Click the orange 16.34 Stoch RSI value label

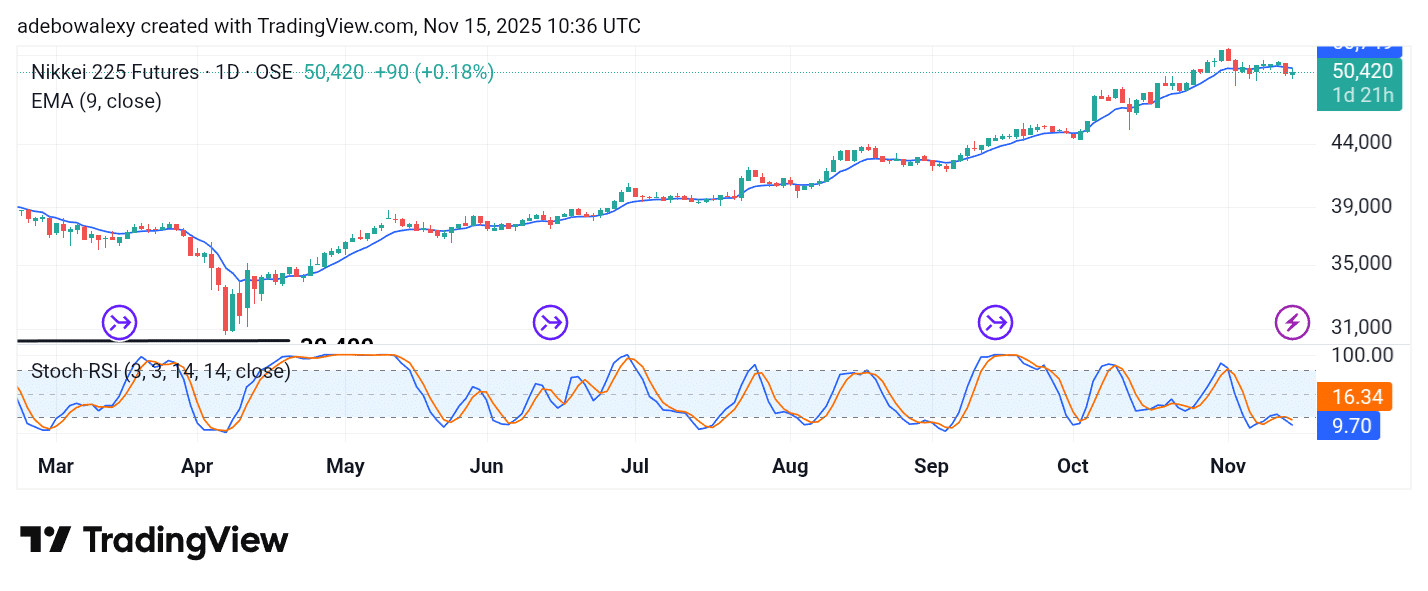click(x=1357, y=397)
